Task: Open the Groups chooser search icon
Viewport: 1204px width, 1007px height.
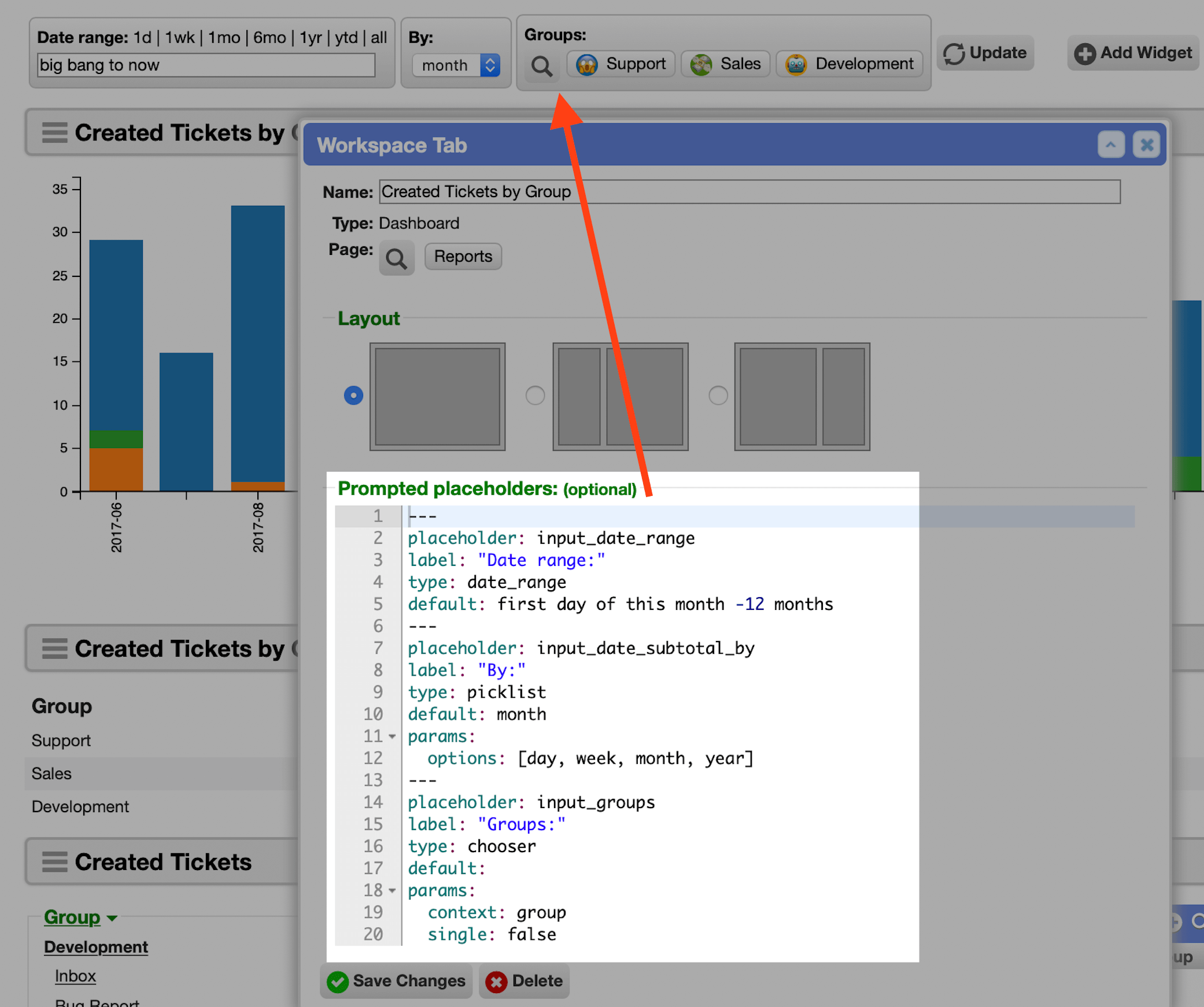Action: 542,66
